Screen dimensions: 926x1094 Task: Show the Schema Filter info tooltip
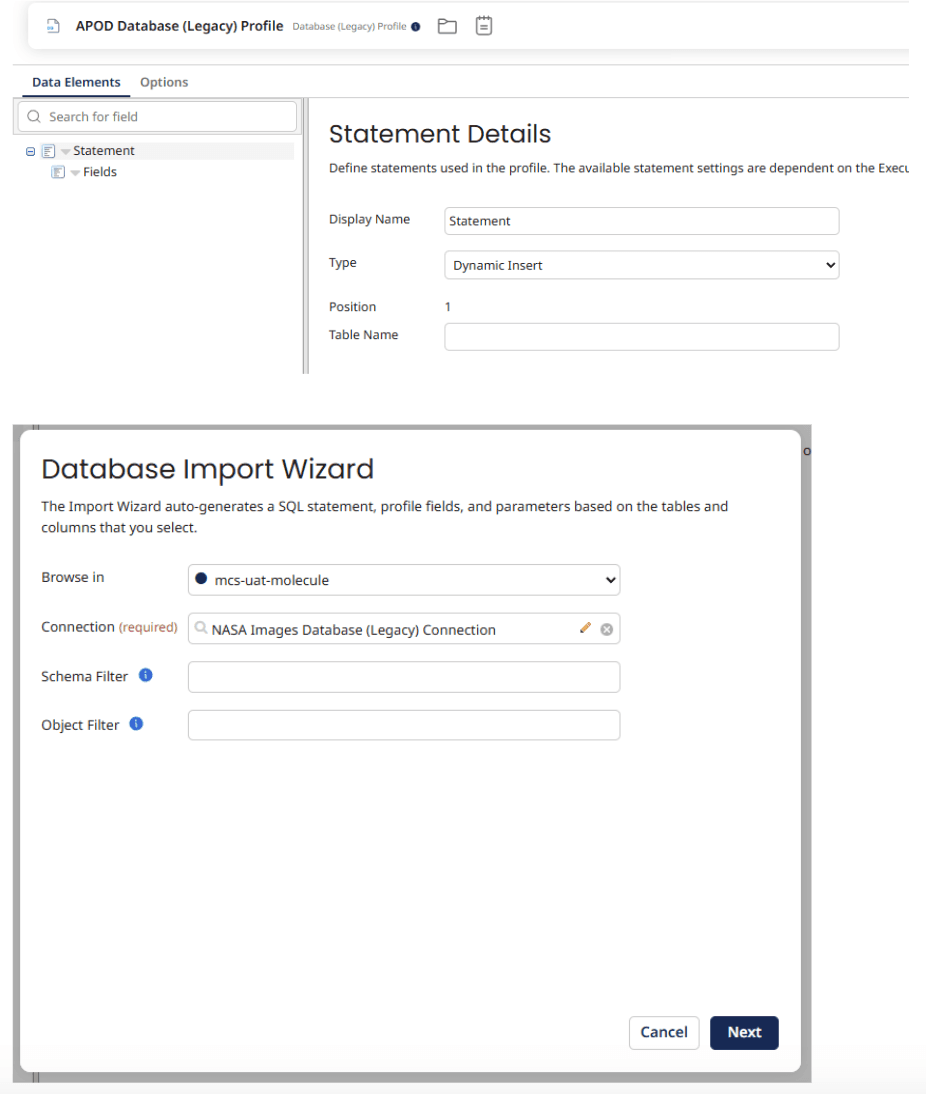146,675
